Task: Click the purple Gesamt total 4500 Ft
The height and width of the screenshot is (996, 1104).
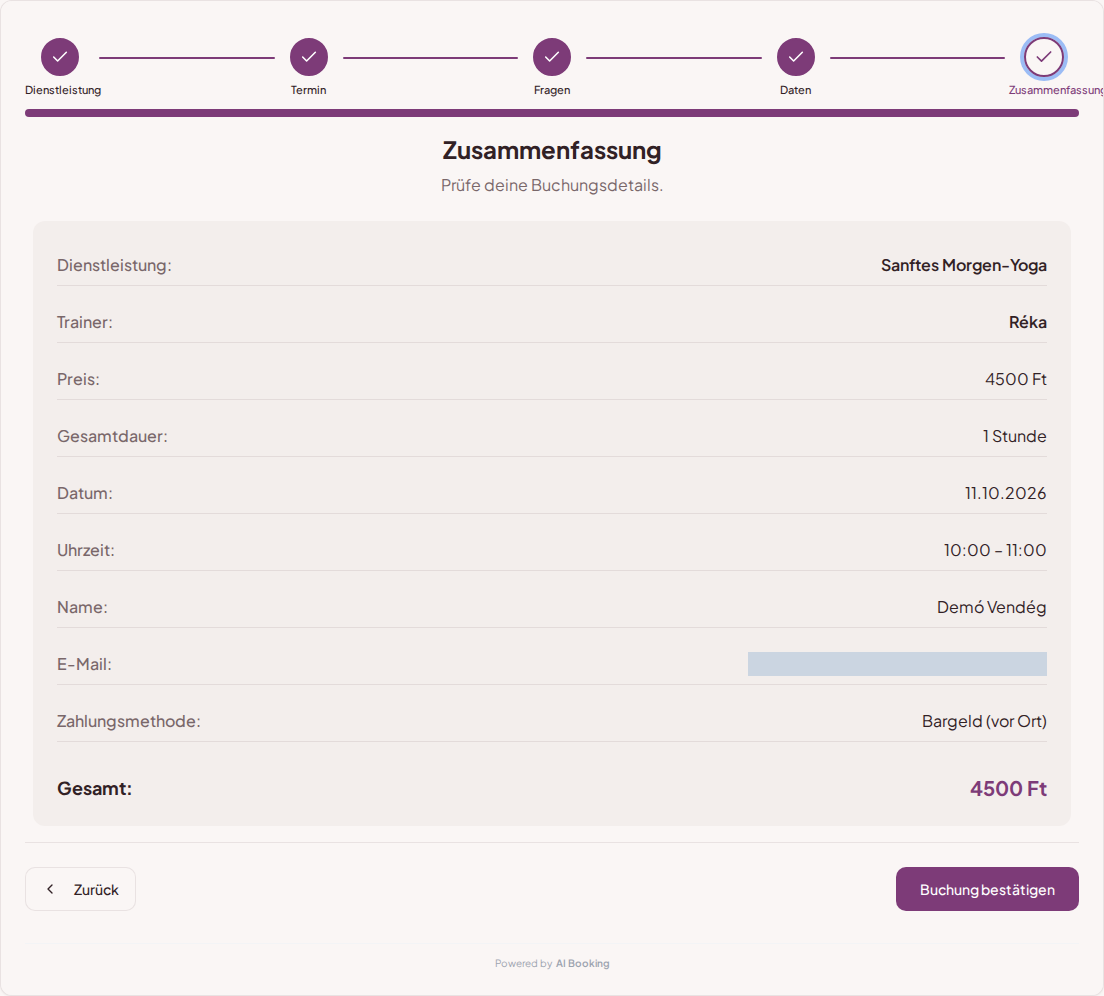Action: click(x=1008, y=788)
